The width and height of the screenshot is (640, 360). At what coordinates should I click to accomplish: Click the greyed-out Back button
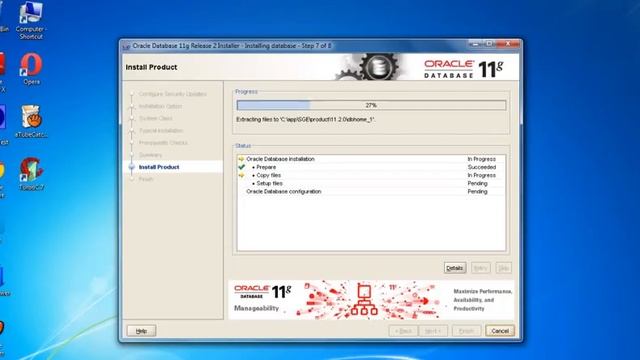[x=403, y=331]
